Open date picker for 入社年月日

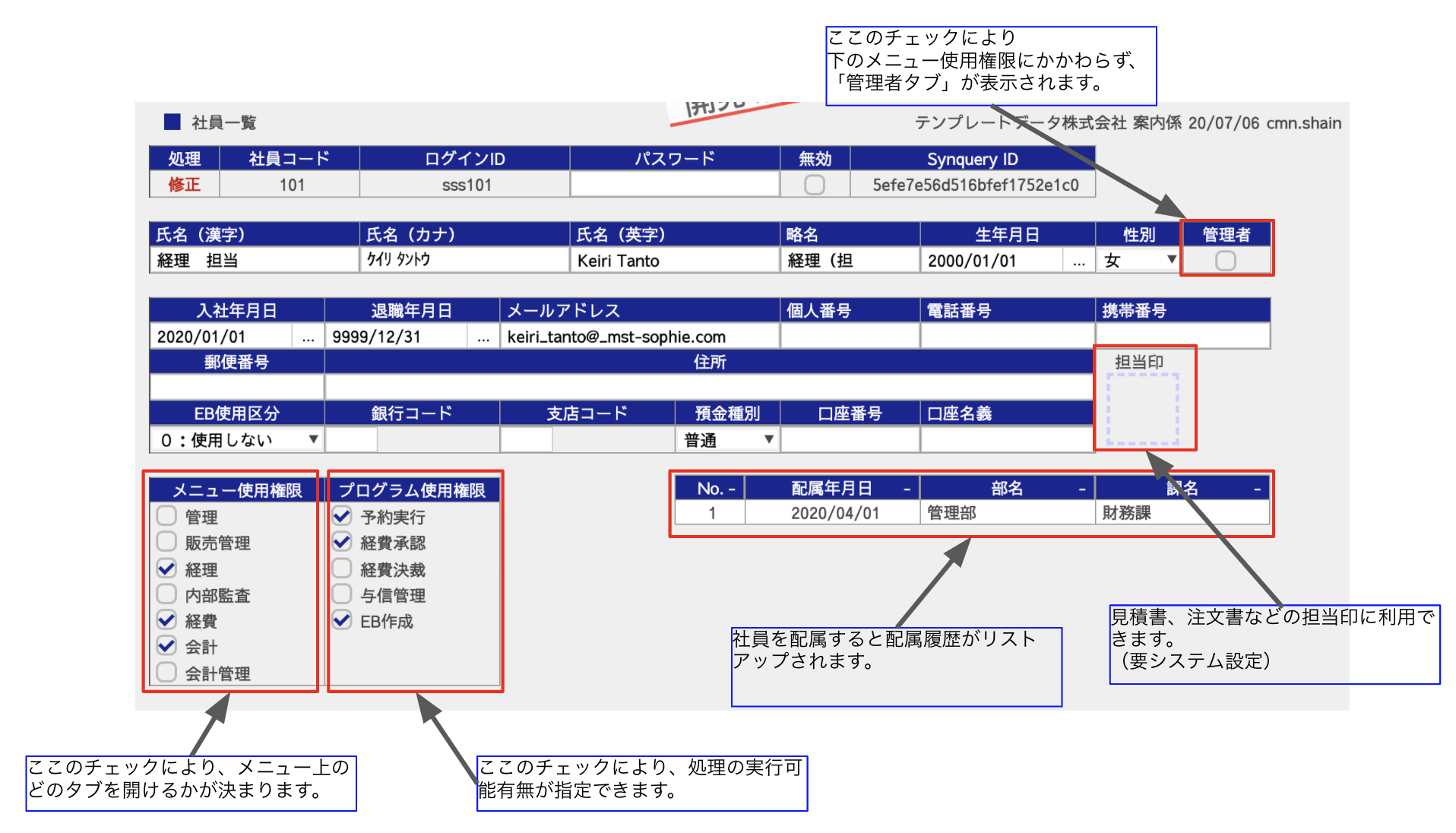(308, 337)
